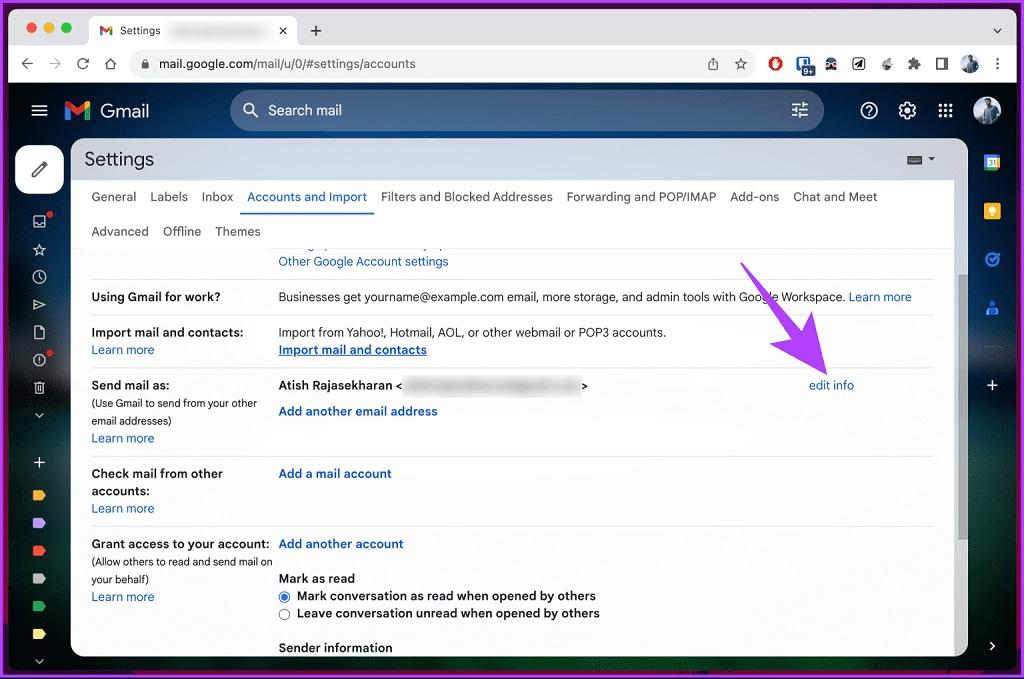Viewport: 1024px width, 679px height.
Task: Switch to the Inbox settings tab
Action: [x=217, y=197]
